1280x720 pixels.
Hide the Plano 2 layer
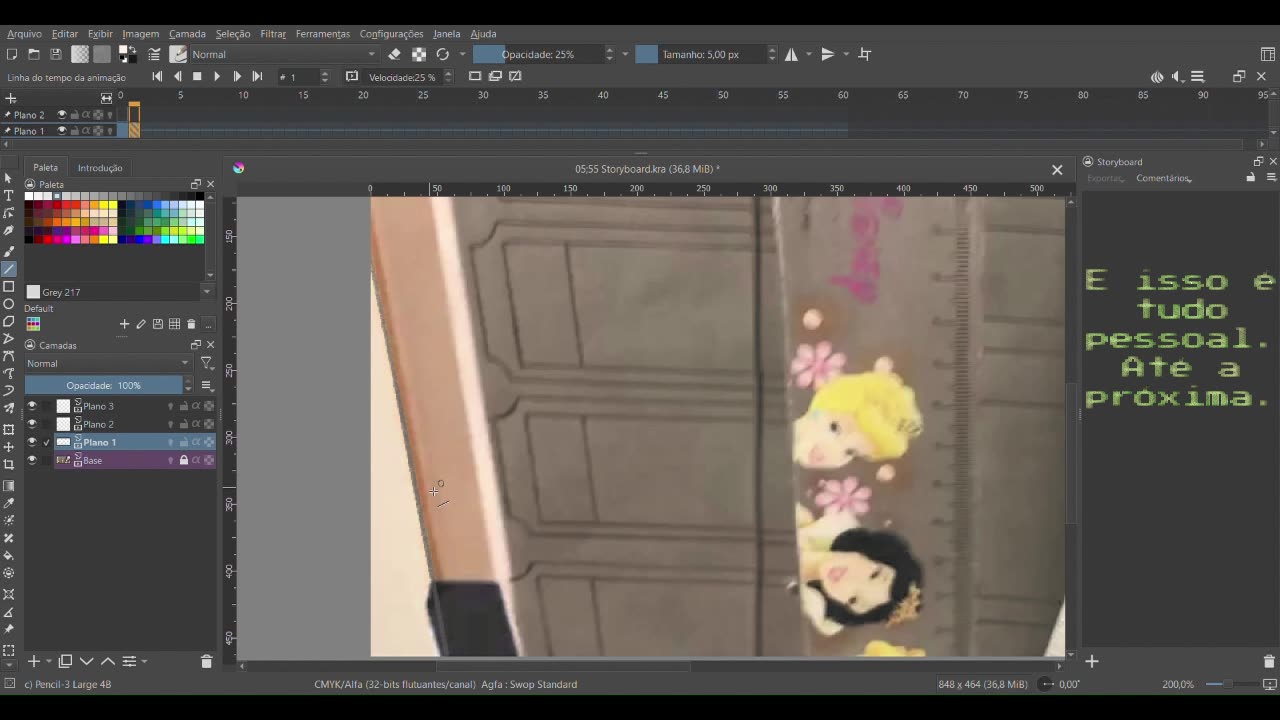point(32,424)
